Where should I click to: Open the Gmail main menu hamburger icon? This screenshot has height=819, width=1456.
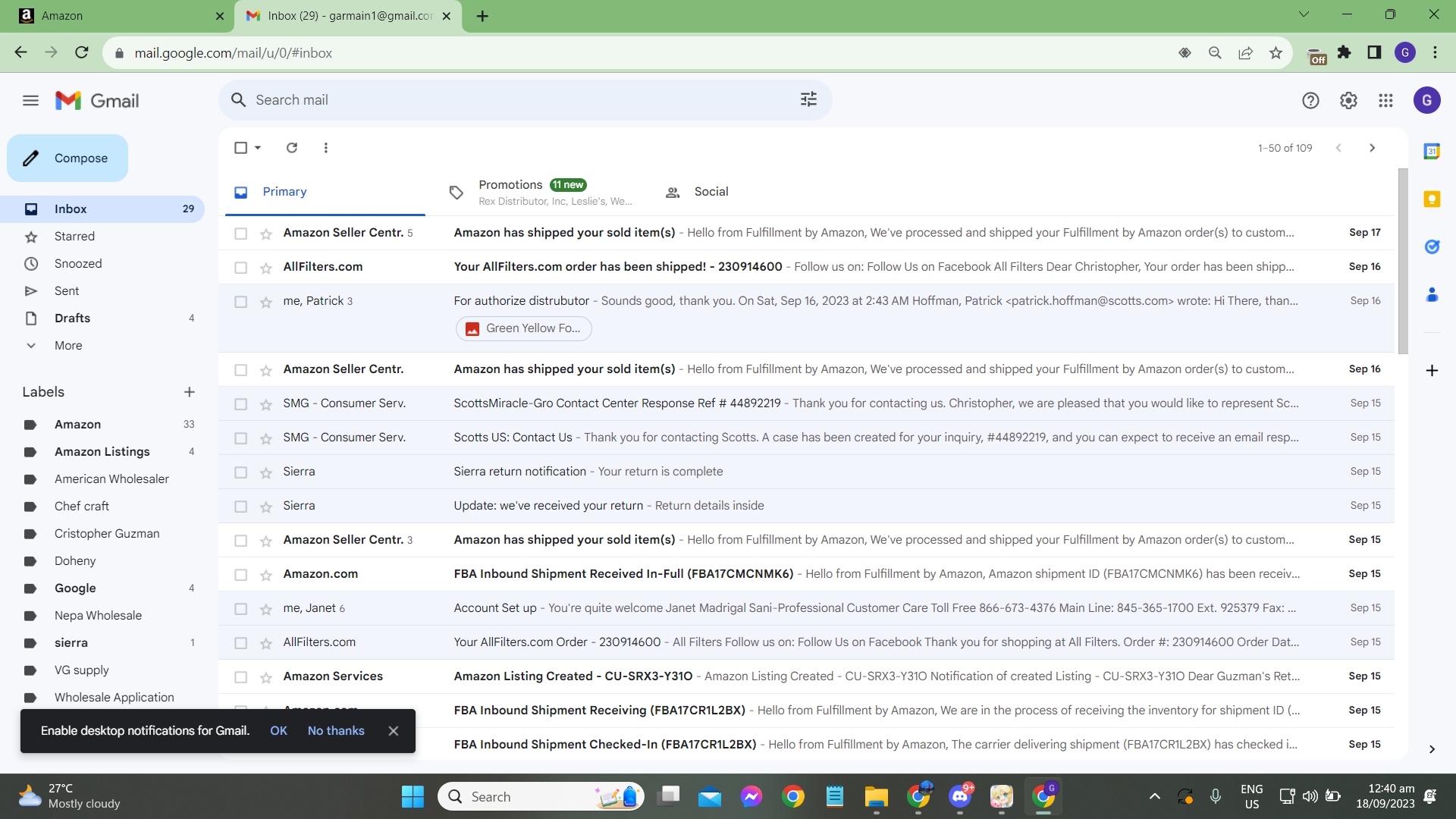point(30,101)
